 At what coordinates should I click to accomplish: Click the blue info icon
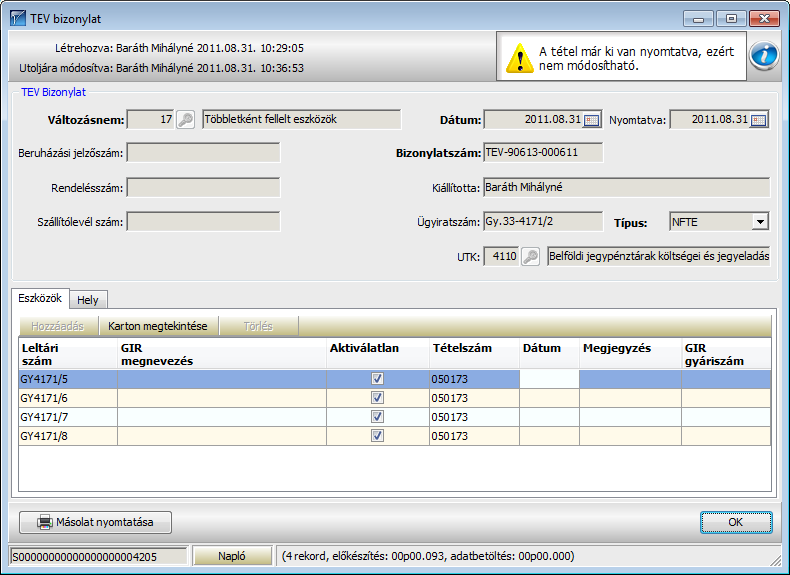coord(764,55)
